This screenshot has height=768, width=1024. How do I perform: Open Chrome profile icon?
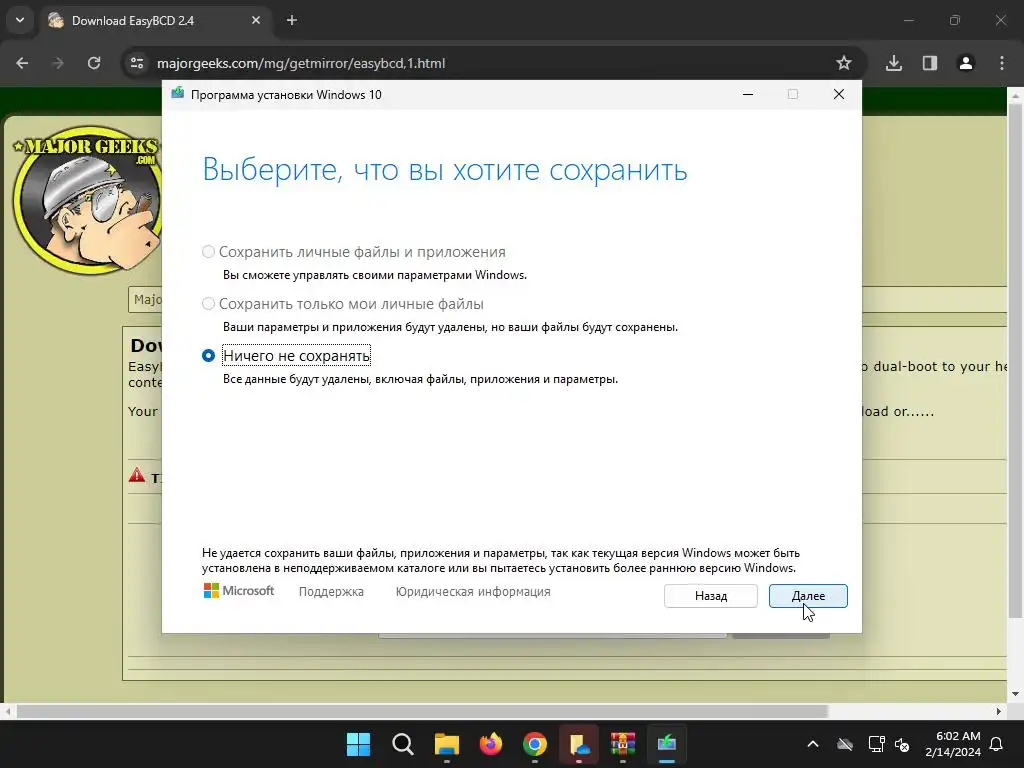coord(966,63)
